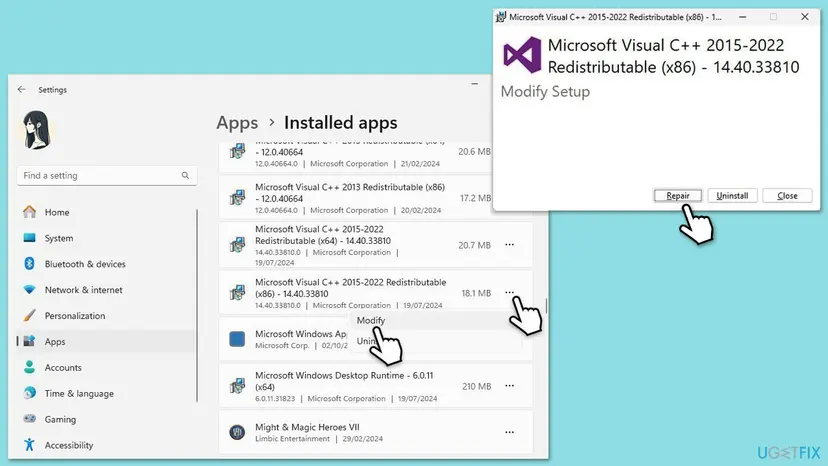The width and height of the screenshot is (828, 466).
Task: Click Microsoft Windows App blue icon
Action: pyautogui.click(x=237, y=339)
